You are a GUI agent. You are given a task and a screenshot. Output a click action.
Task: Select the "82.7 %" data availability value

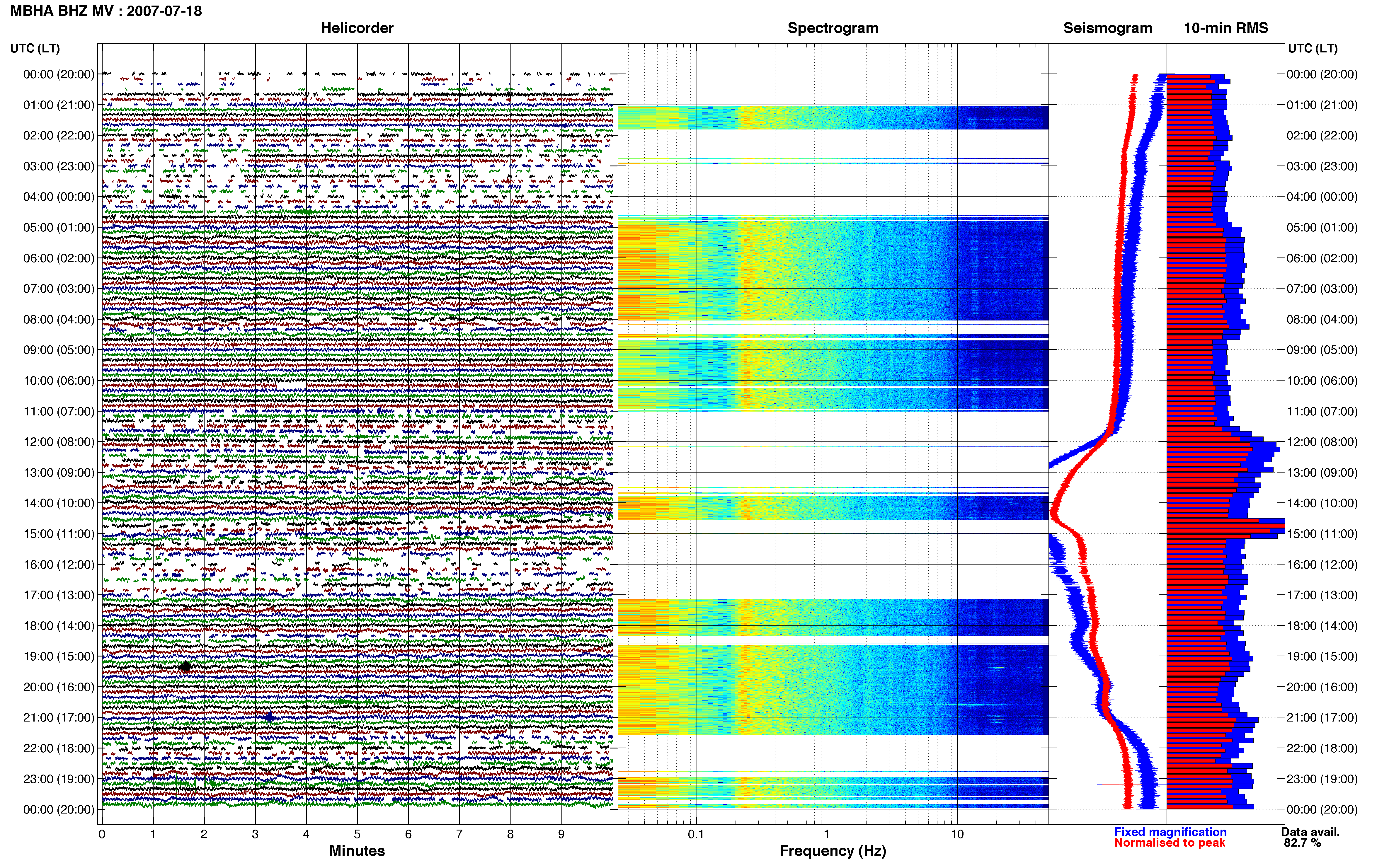tap(1302, 843)
